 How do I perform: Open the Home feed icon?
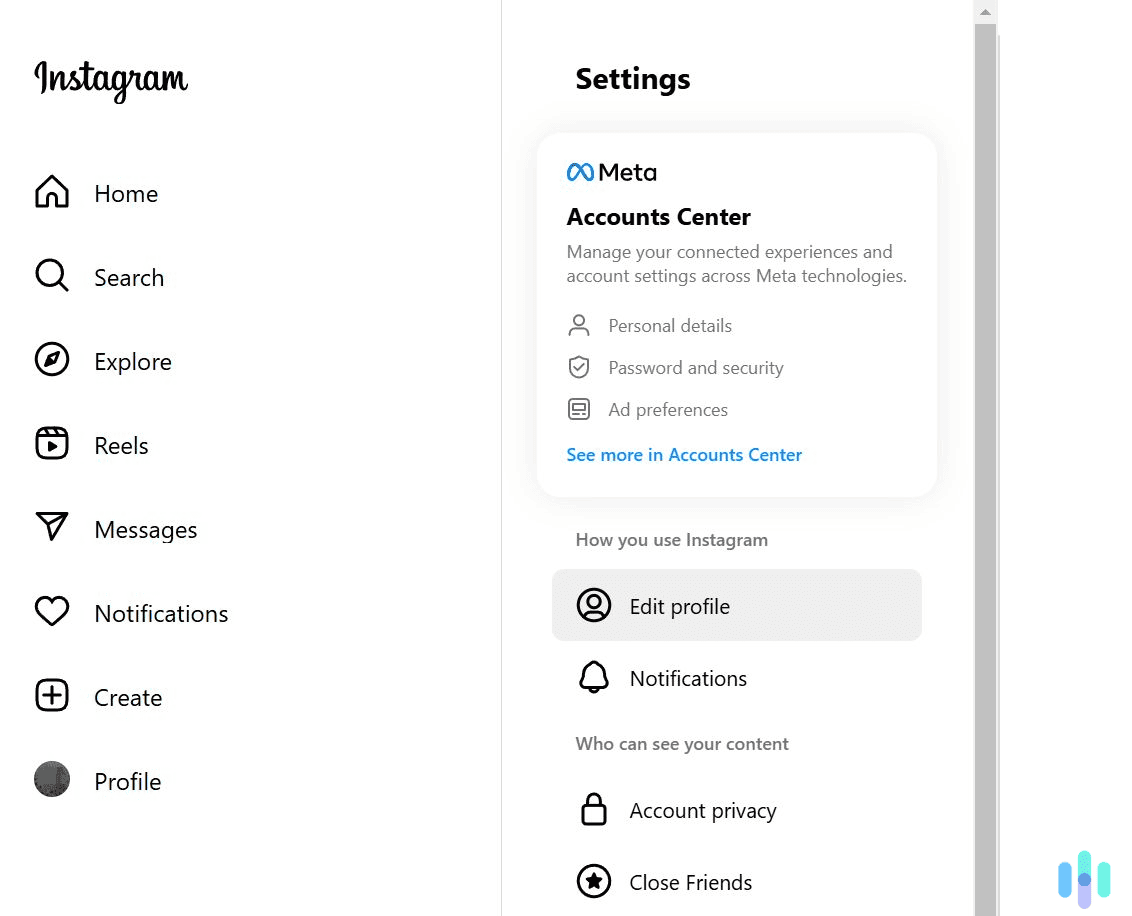tap(51, 192)
